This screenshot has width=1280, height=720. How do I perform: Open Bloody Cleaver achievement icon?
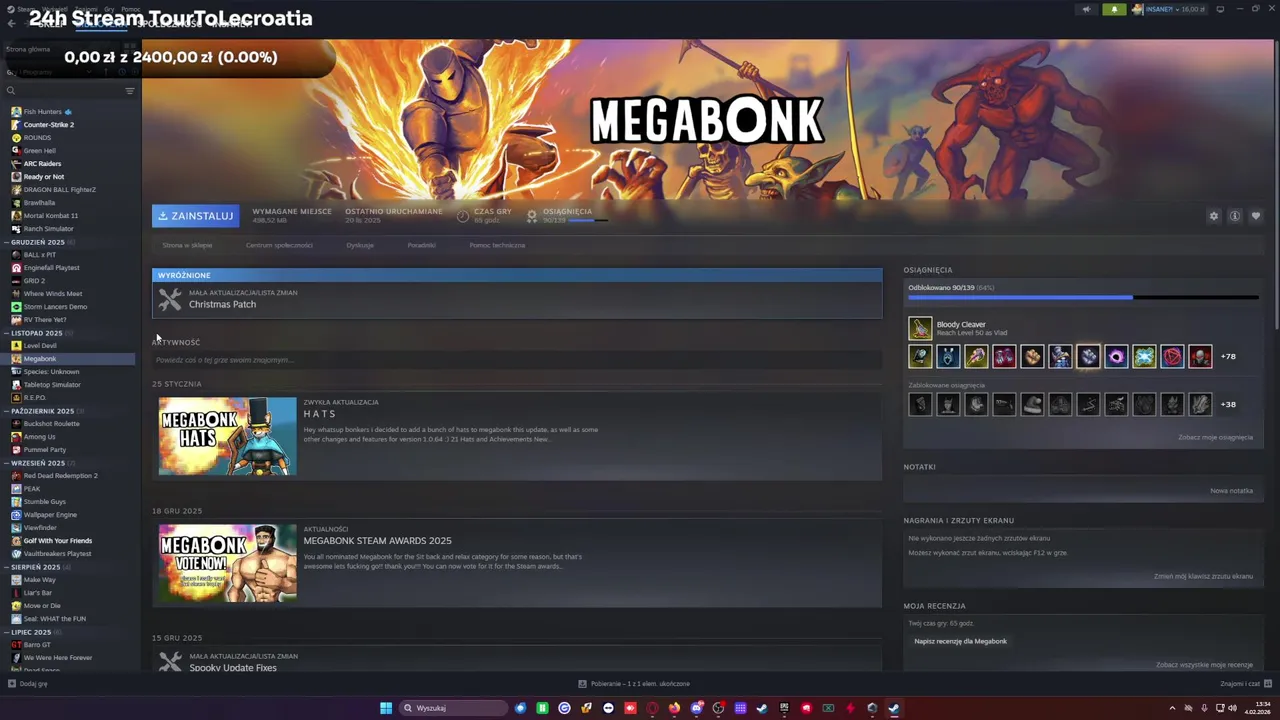point(920,328)
